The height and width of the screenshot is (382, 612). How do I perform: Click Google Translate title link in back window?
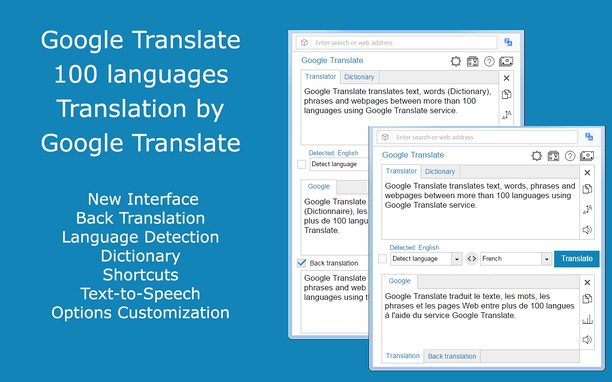(x=332, y=60)
